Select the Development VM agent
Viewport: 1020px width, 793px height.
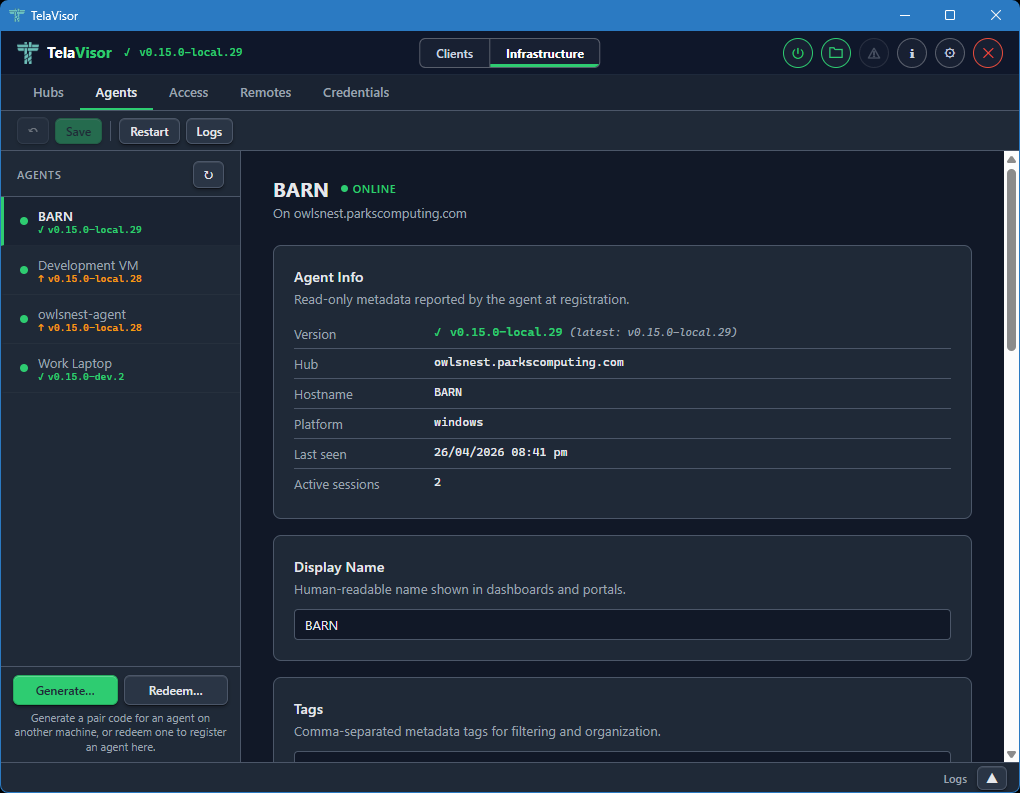121,271
